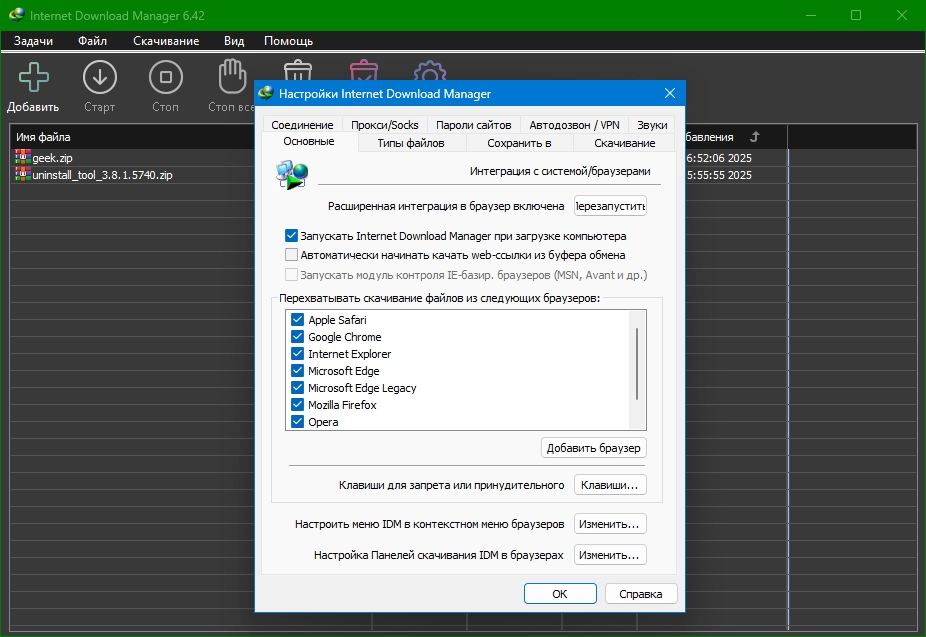Click the Добавить браузер button
Image resolution: width=926 pixels, height=637 pixels.
(594, 448)
